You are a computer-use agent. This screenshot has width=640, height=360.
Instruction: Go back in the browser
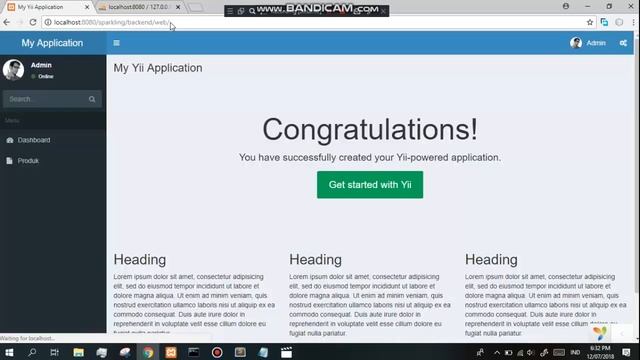pyautogui.click(x=7, y=22)
